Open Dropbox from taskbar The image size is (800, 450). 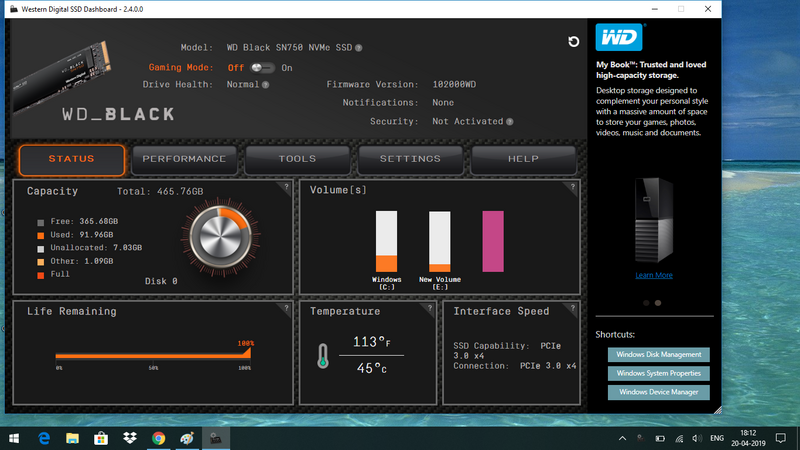coord(130,438)
